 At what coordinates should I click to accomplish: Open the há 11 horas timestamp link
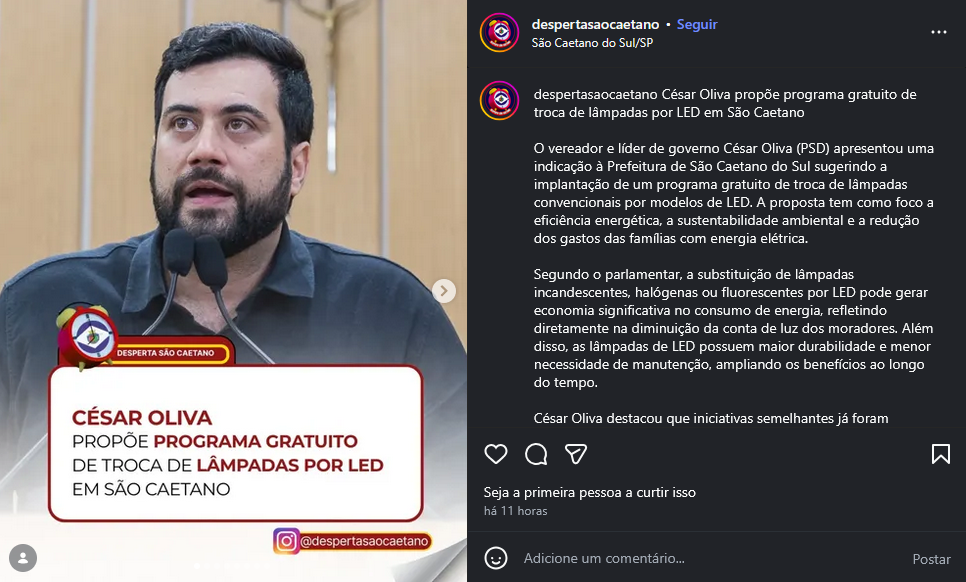point(516,511)
